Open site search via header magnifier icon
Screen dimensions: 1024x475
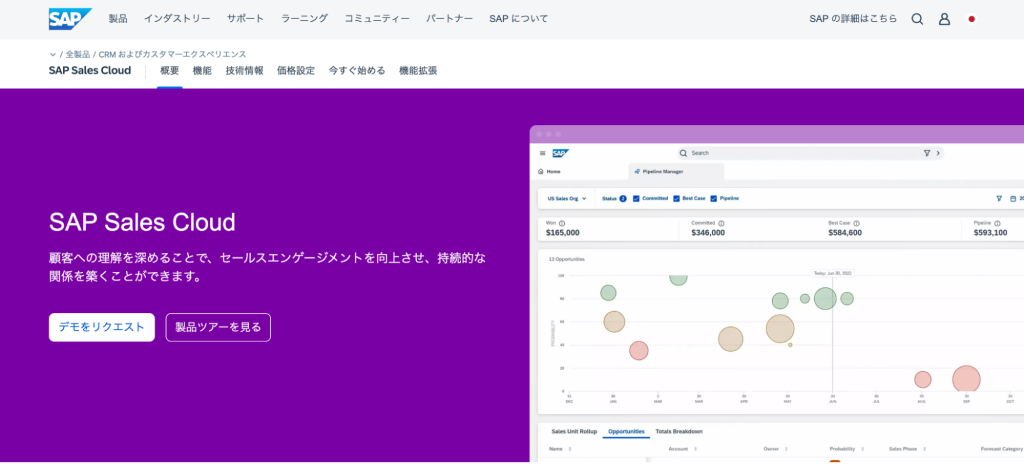(917, 19)
